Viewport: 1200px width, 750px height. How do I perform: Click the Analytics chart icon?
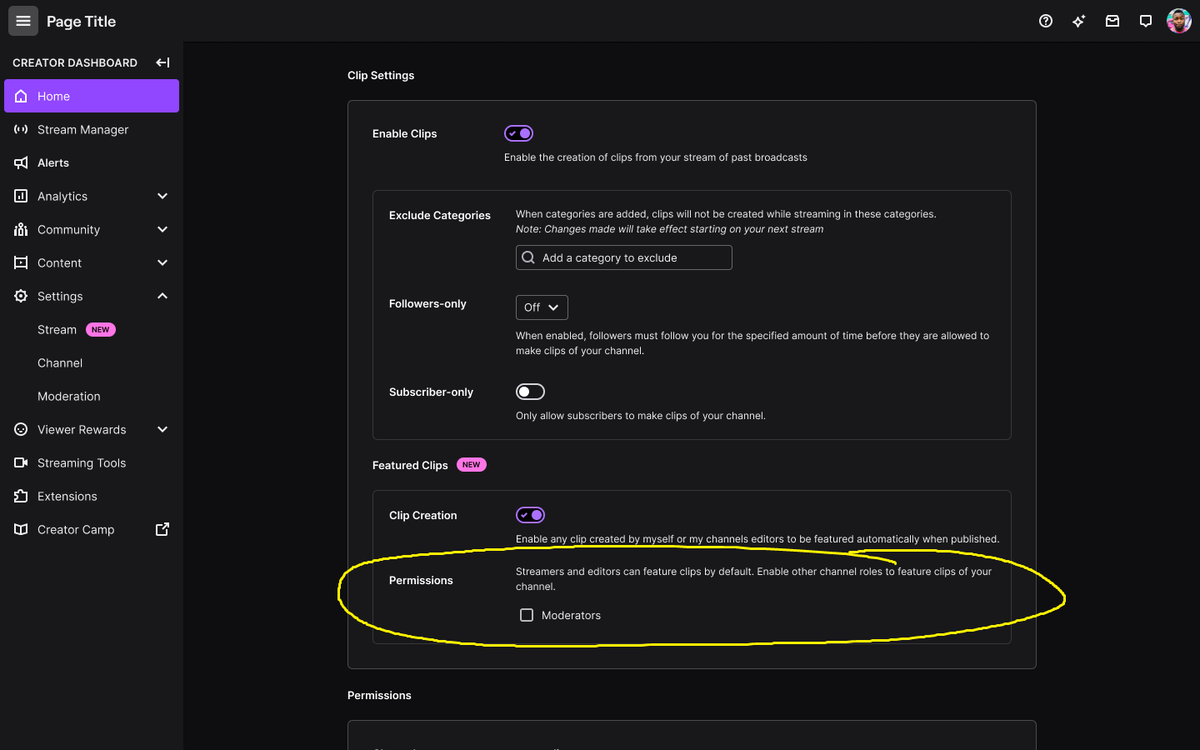(x=21, y=196)
